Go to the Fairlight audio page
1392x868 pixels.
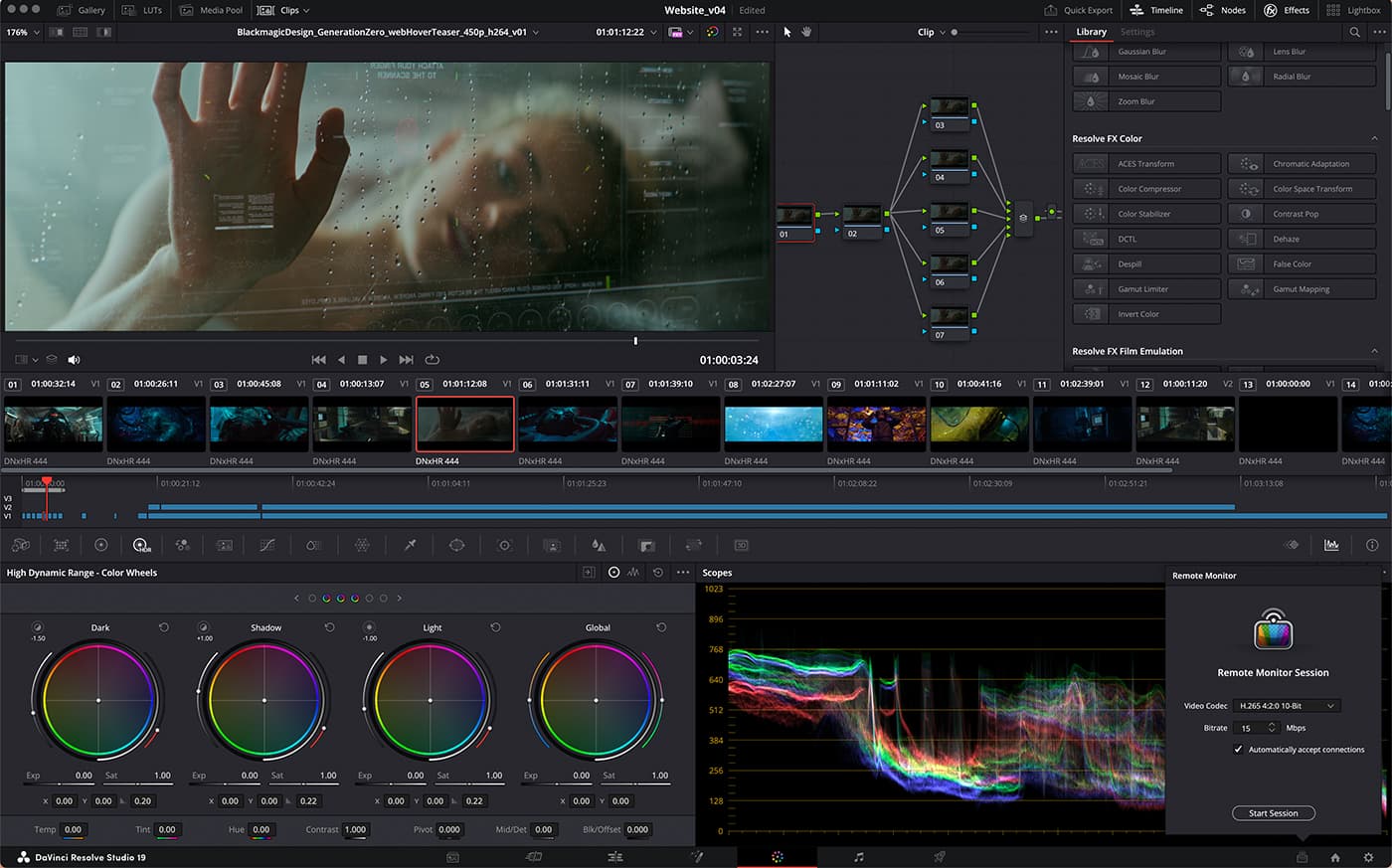tap(859, 857)
